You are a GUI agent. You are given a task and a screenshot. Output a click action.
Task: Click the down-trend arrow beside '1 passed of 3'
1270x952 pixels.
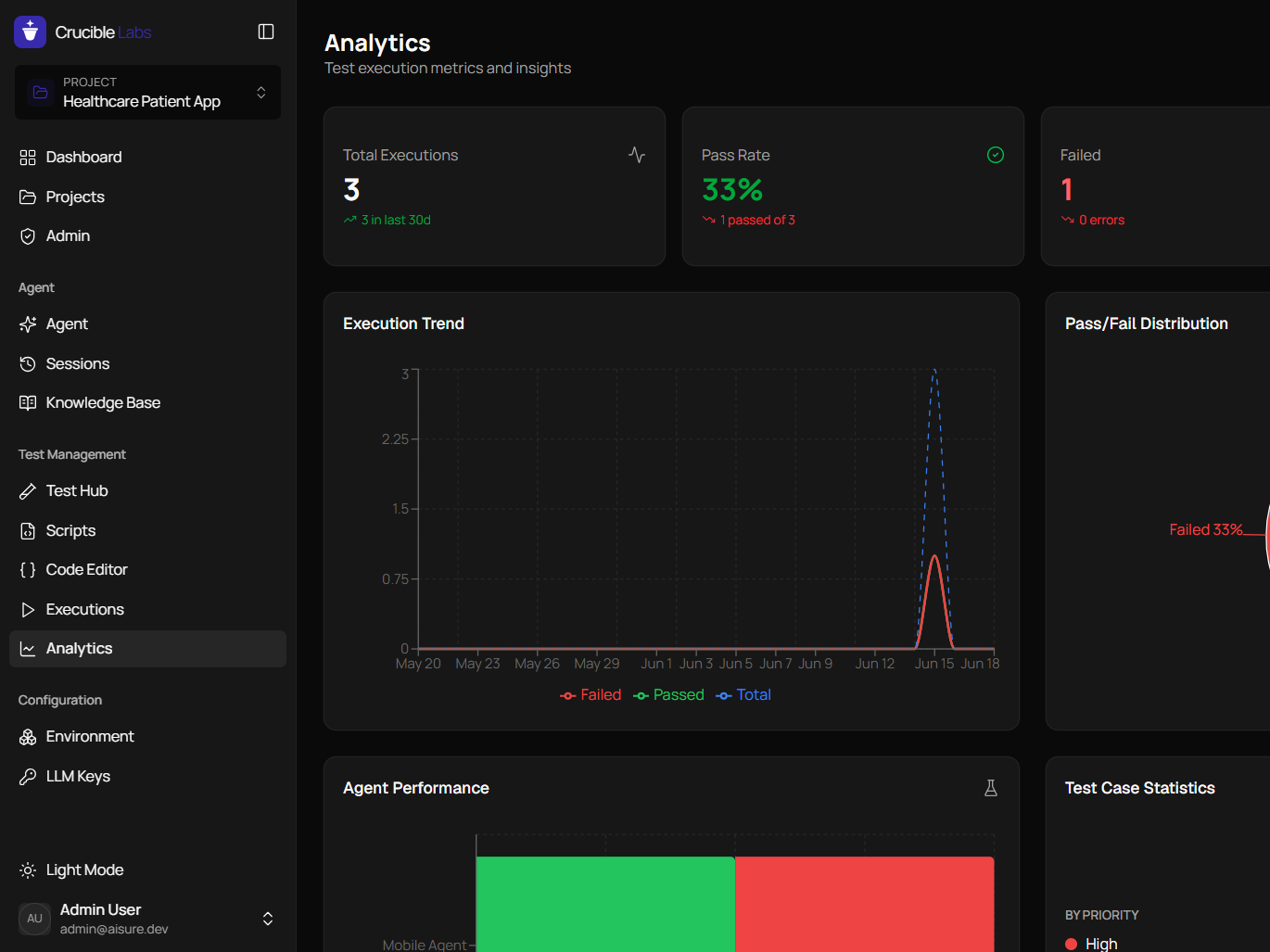tap(709, 220)
